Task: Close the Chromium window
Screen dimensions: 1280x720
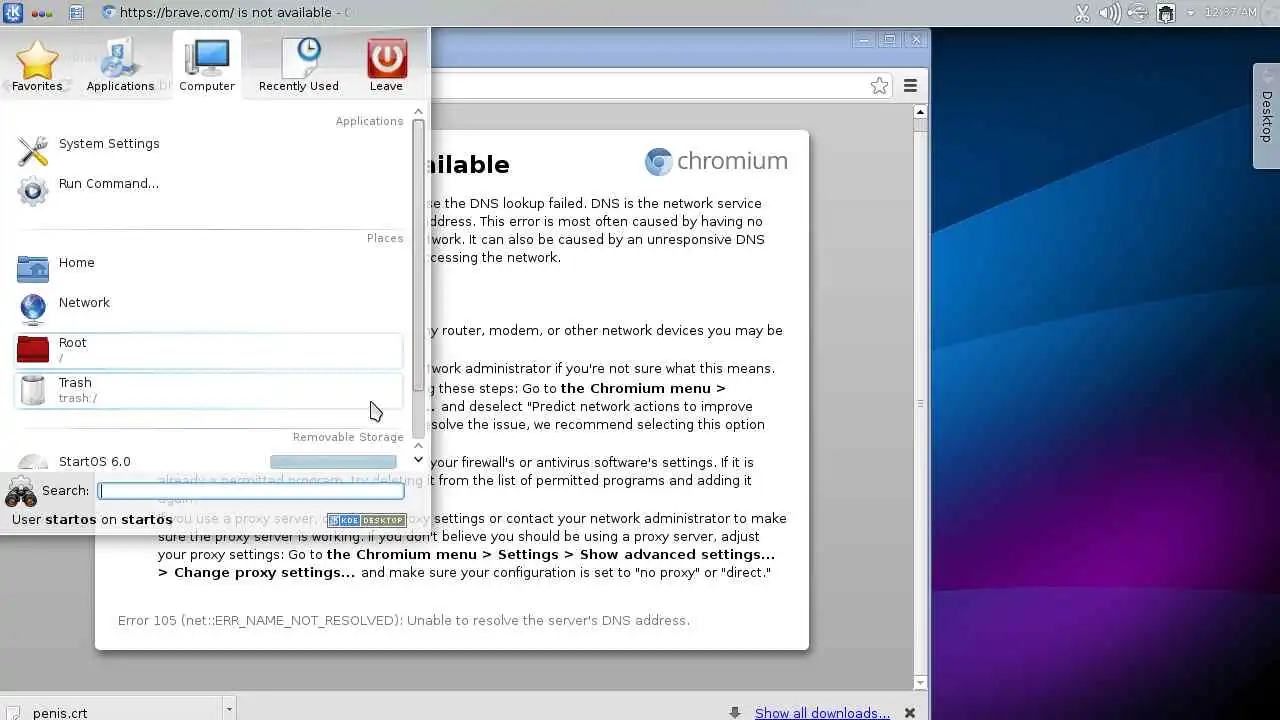Action: click(916, 40)
